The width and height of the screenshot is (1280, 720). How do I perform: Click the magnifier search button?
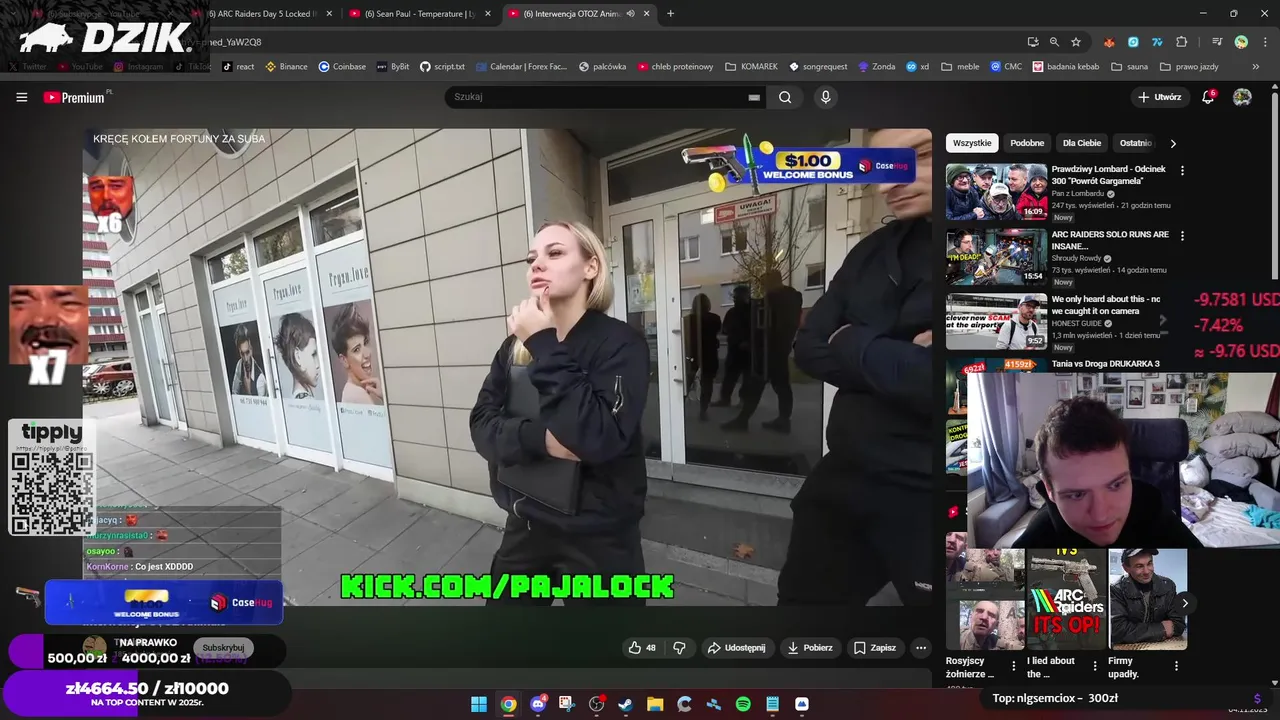coord(785,97)
